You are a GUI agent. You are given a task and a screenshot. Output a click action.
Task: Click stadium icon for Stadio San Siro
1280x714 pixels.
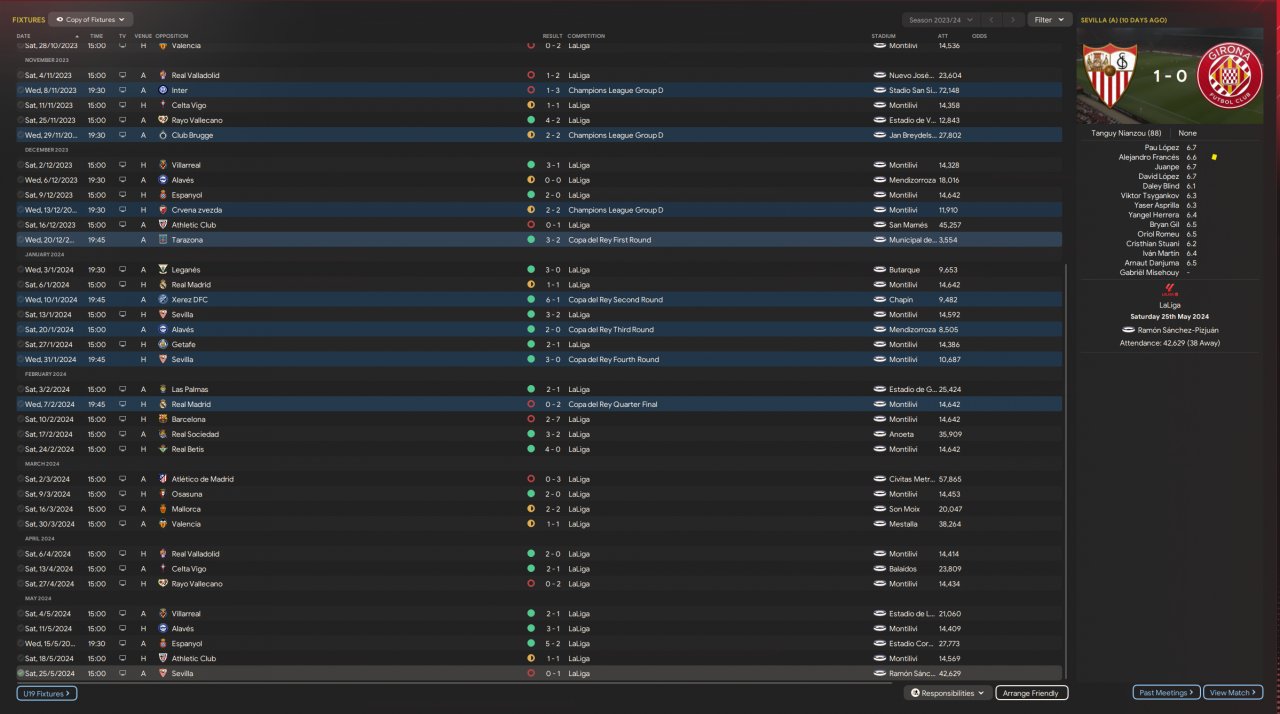(x=880, y=90)
